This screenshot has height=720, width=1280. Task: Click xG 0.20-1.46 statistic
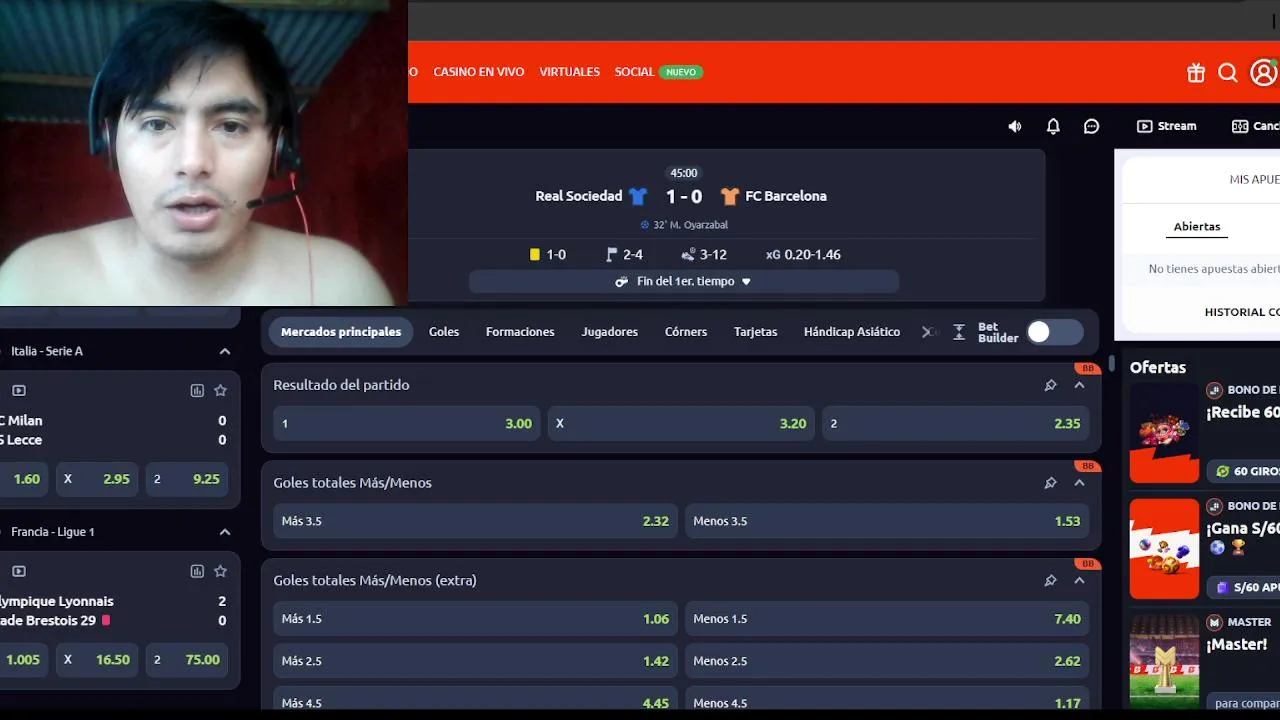click(x=803, y=255)
